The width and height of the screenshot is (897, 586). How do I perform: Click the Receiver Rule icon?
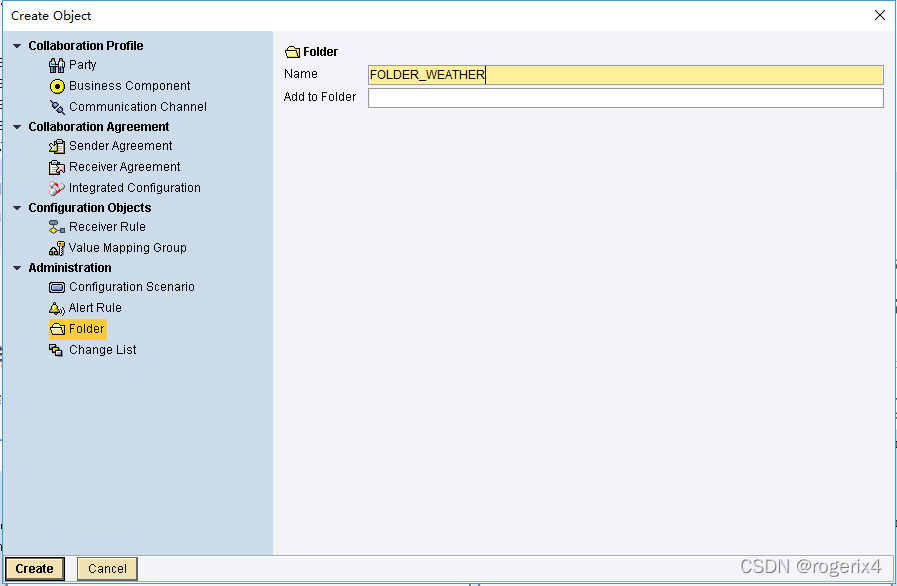click(57, 227)
